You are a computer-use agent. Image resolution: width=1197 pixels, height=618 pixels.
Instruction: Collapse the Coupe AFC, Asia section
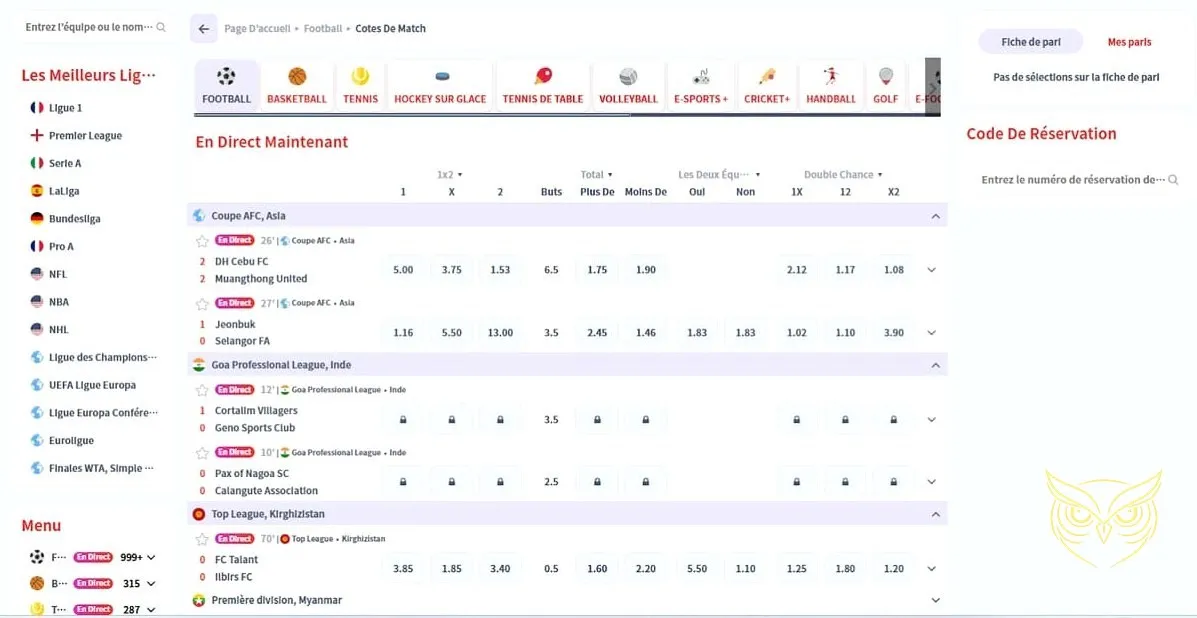click(x=935, y=216)
